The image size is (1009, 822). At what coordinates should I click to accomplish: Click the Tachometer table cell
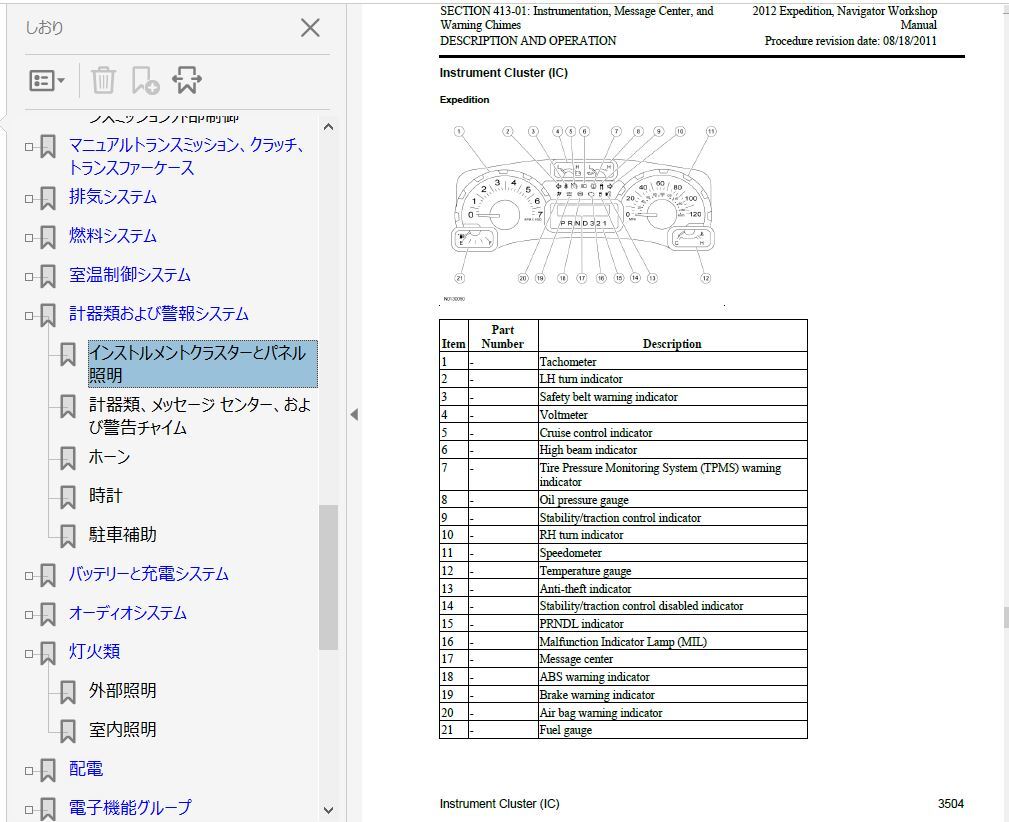click(x=672, y=361)
